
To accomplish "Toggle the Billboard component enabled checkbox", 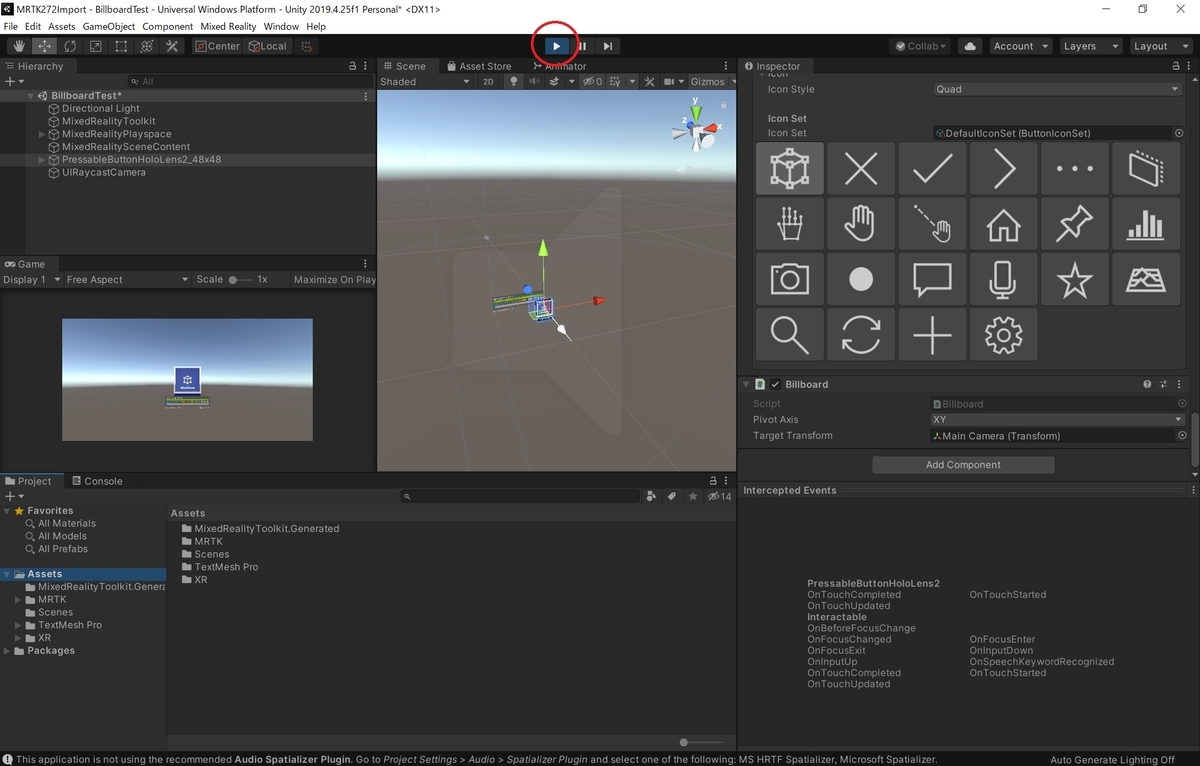I will click(775, 384).
